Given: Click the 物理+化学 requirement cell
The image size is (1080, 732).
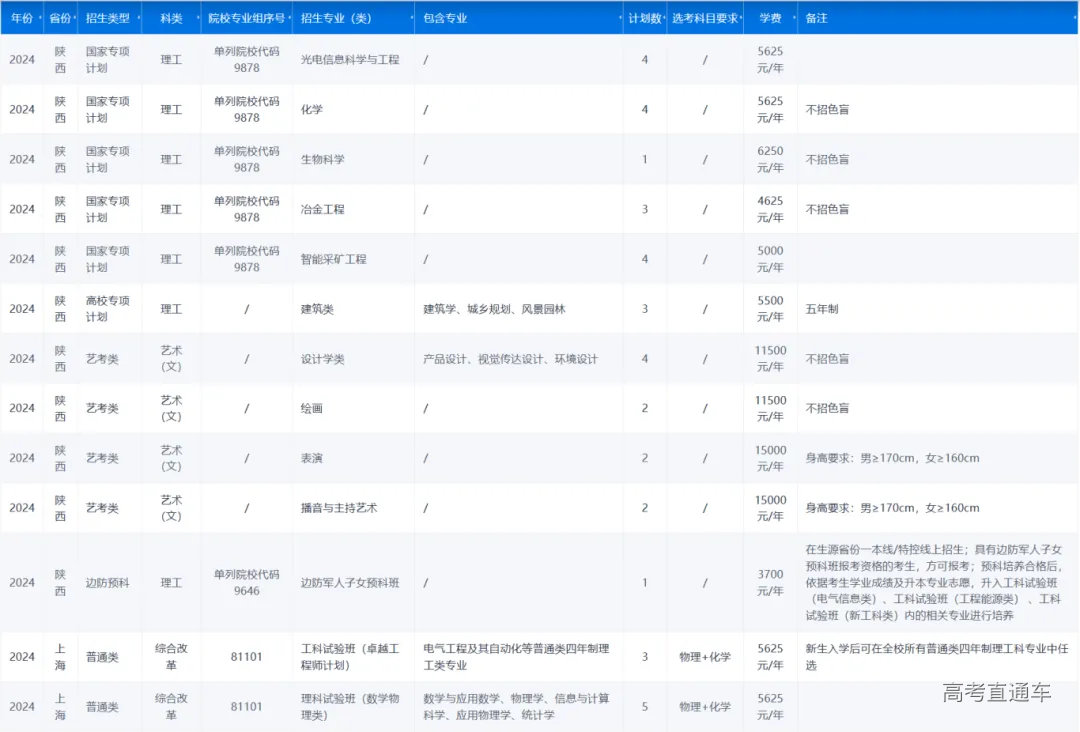Looking at the screenshot, I should click(705, 657).
